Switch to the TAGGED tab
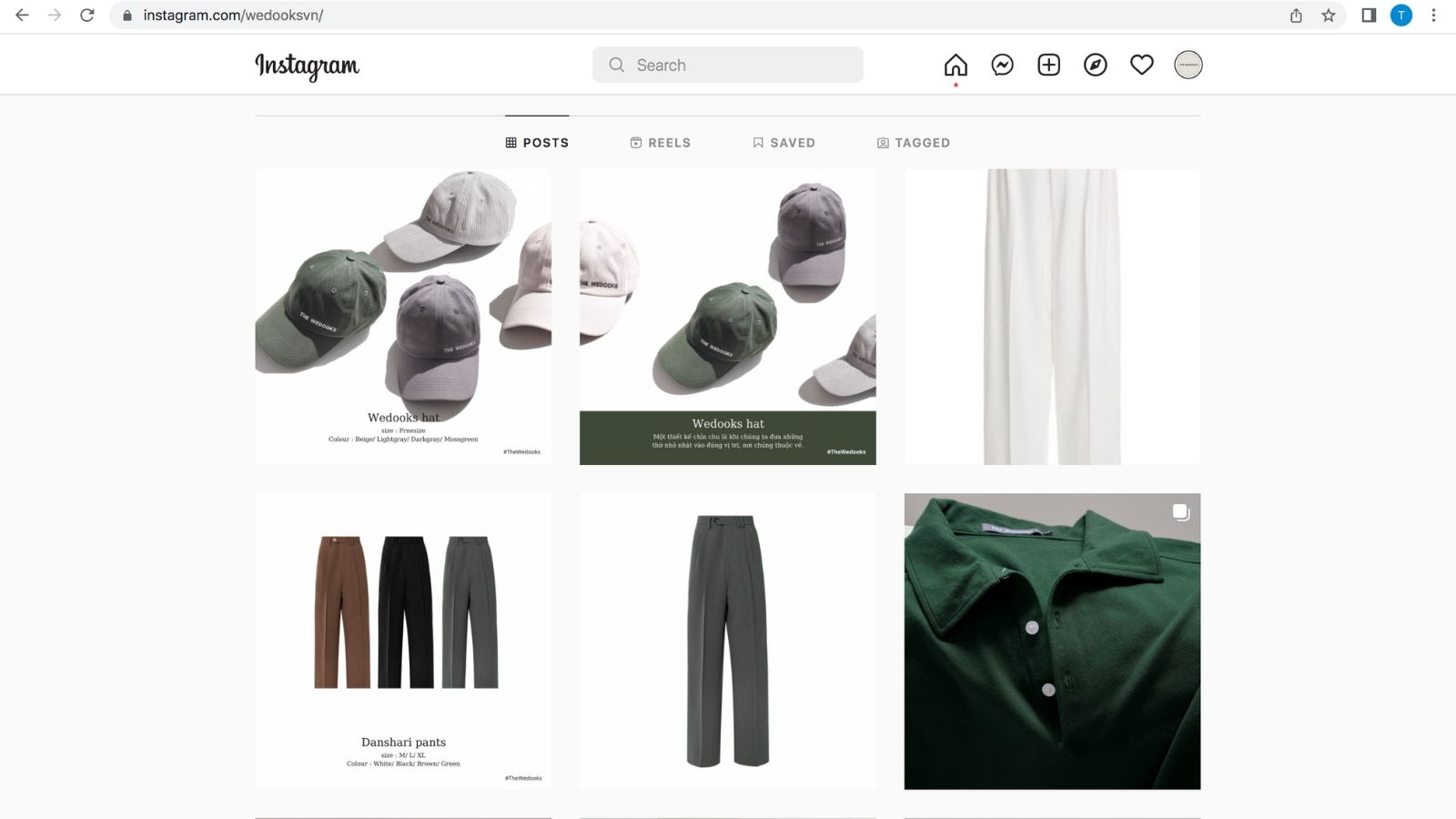This screenshot has height=819, width=1456. point(914,143)
